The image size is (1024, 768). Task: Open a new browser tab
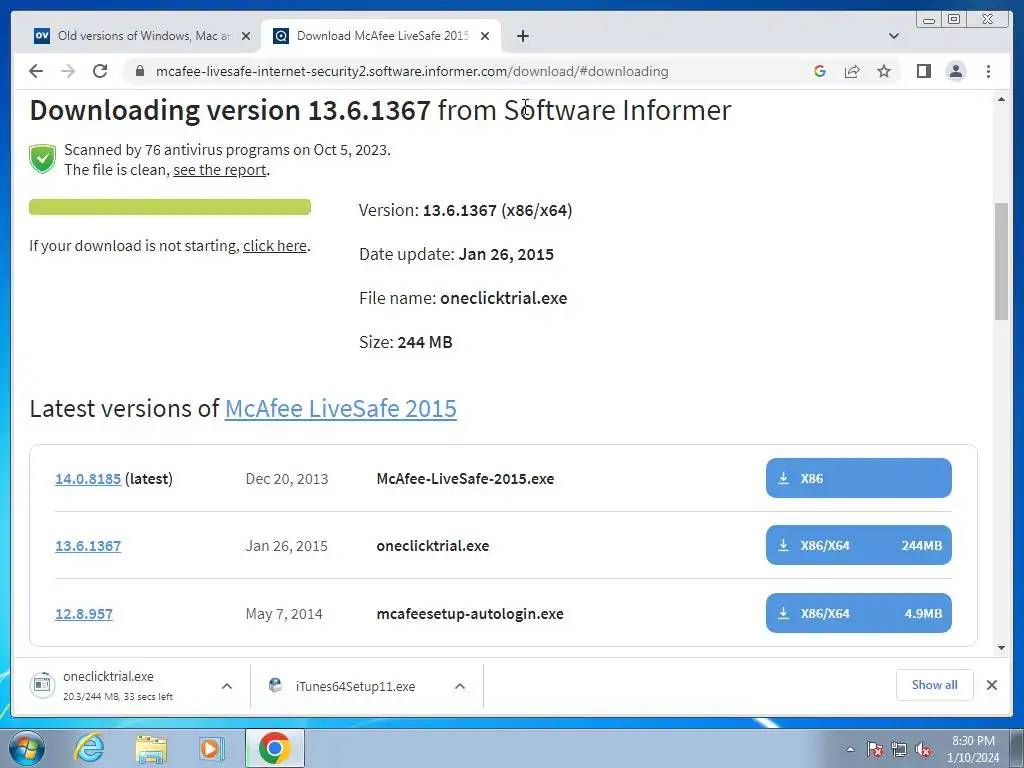[x=522, y=36]
